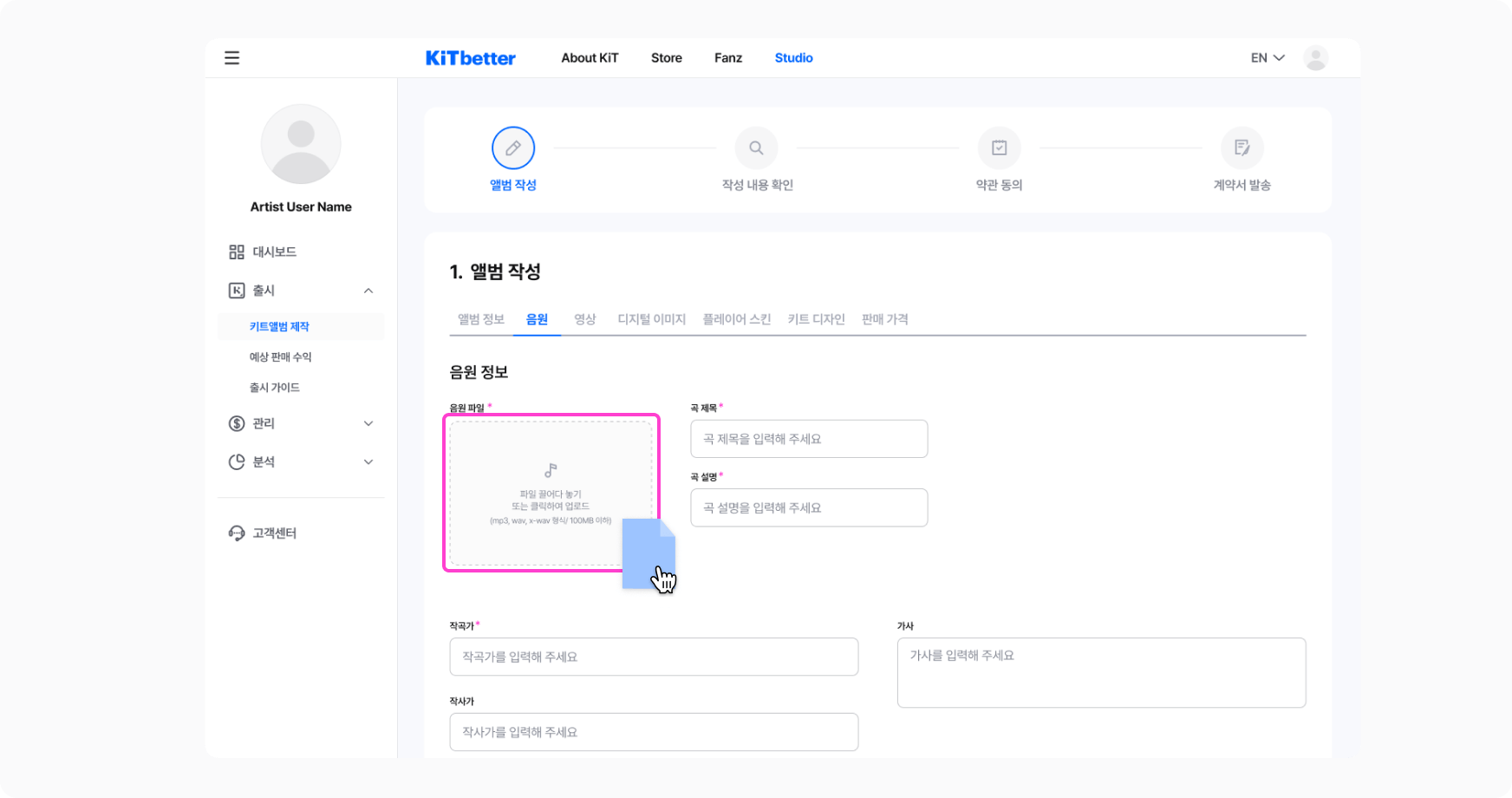The image size is (1512, 798).
Task: Open 예상 판매 수익 in the sidebar
Action: coord(280,356)
